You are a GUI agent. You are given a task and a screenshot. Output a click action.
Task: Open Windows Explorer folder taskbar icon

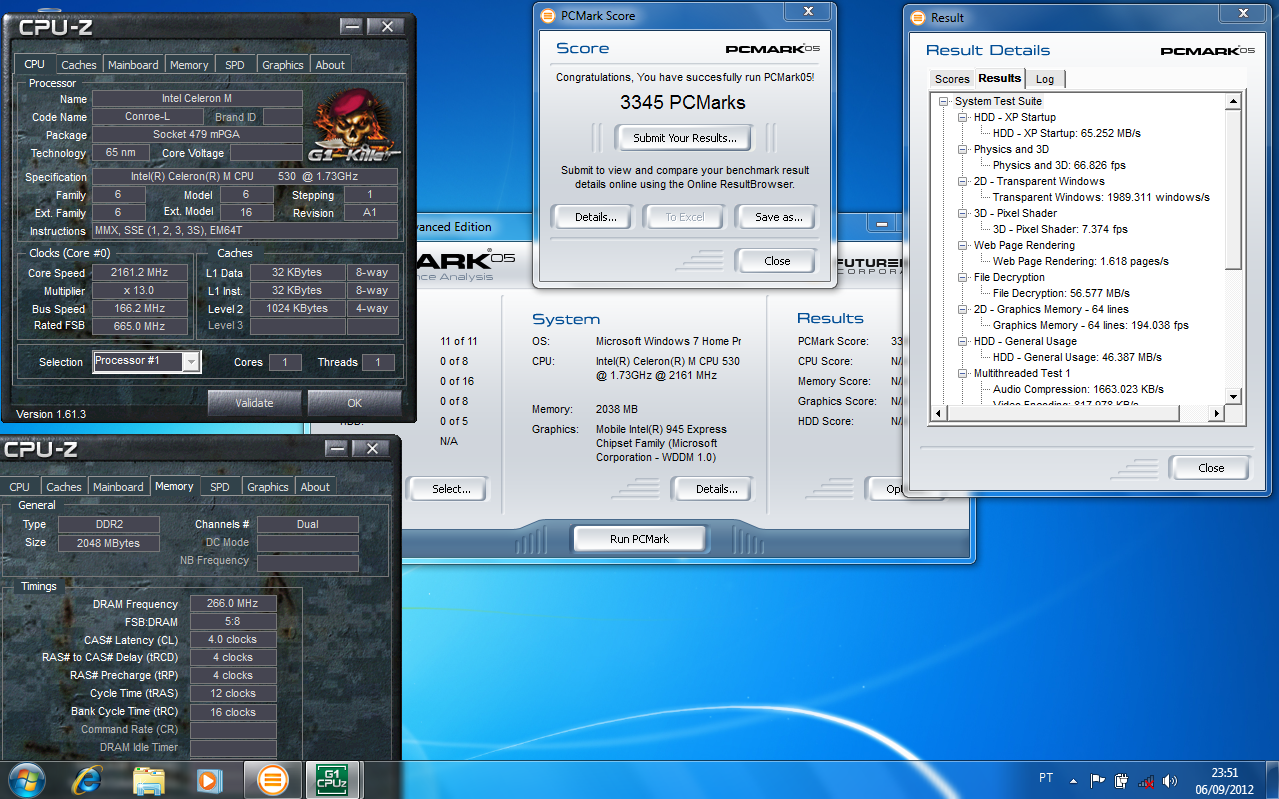coord(149,779)
